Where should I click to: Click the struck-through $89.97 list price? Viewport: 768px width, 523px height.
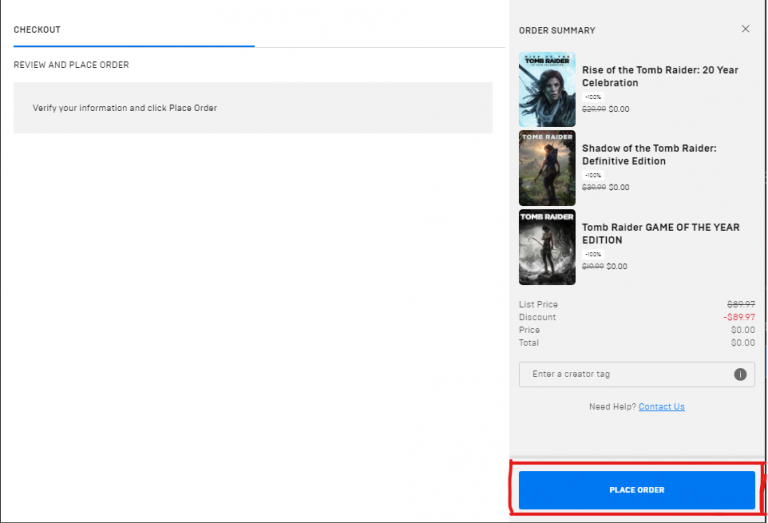coord(741,304)
